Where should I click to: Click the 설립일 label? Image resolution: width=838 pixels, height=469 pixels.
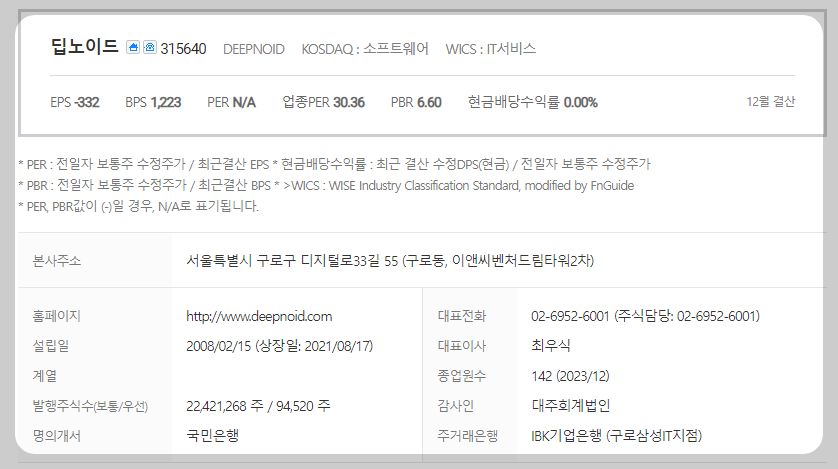(x=51, y=346)
